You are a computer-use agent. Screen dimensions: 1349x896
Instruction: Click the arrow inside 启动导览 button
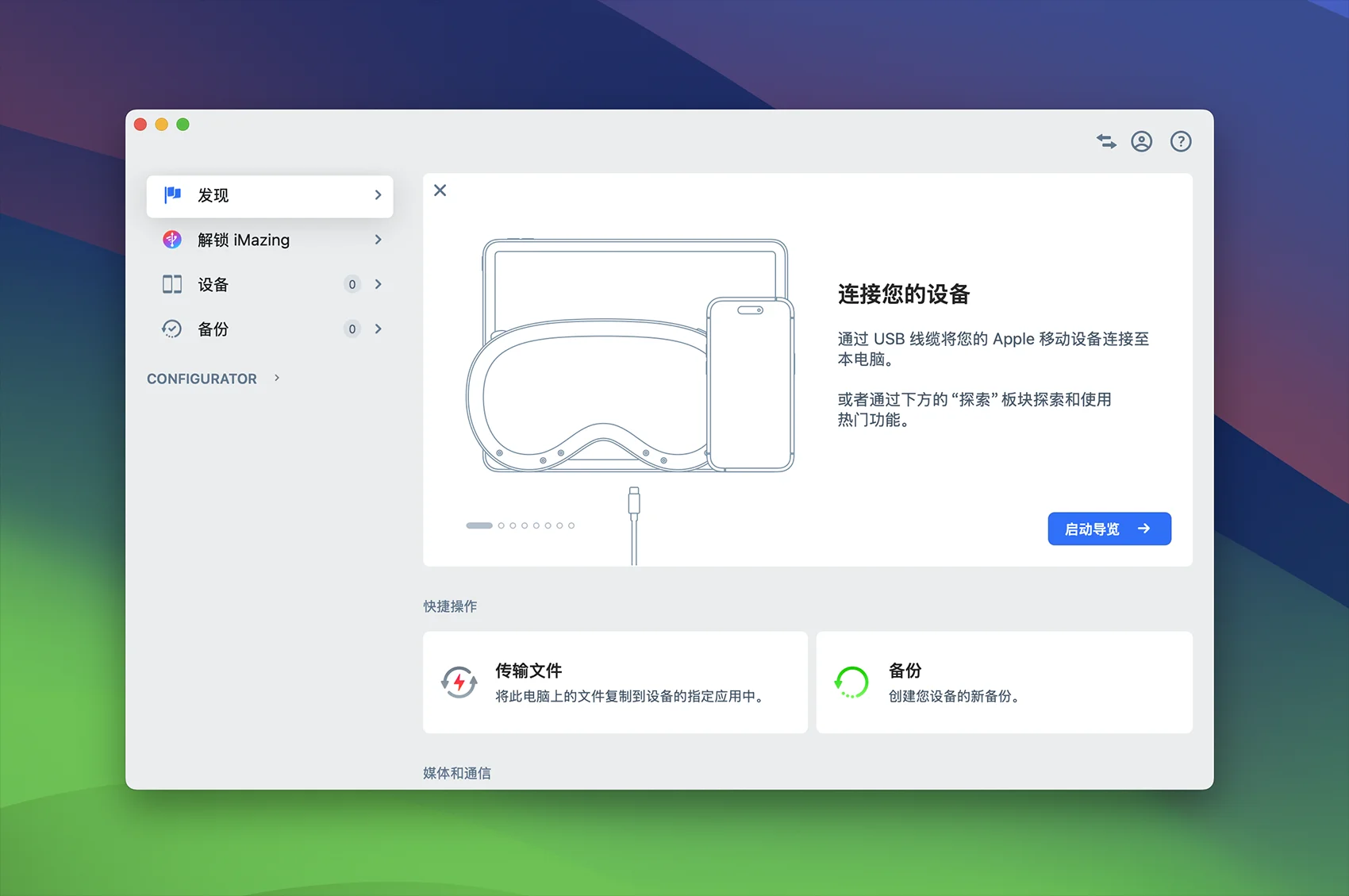[1144, 529]
